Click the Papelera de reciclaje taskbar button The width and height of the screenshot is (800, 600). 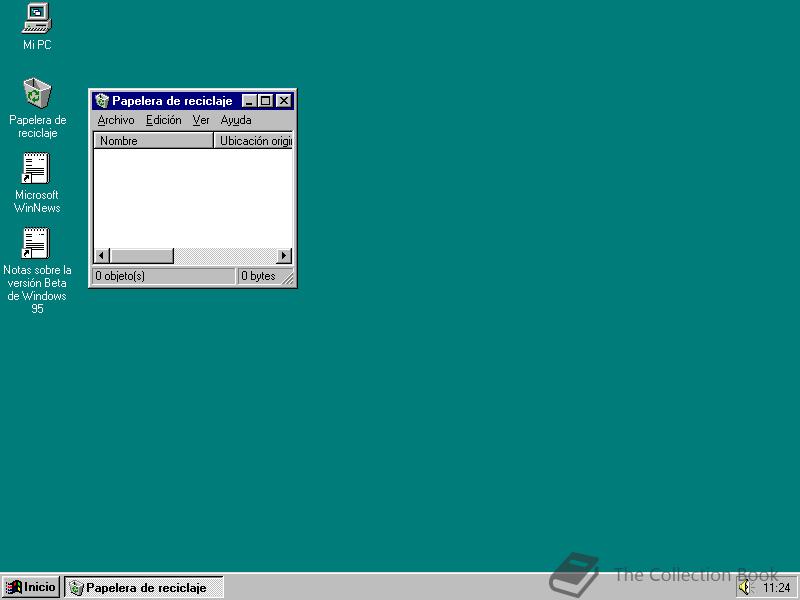coord(144,588)
